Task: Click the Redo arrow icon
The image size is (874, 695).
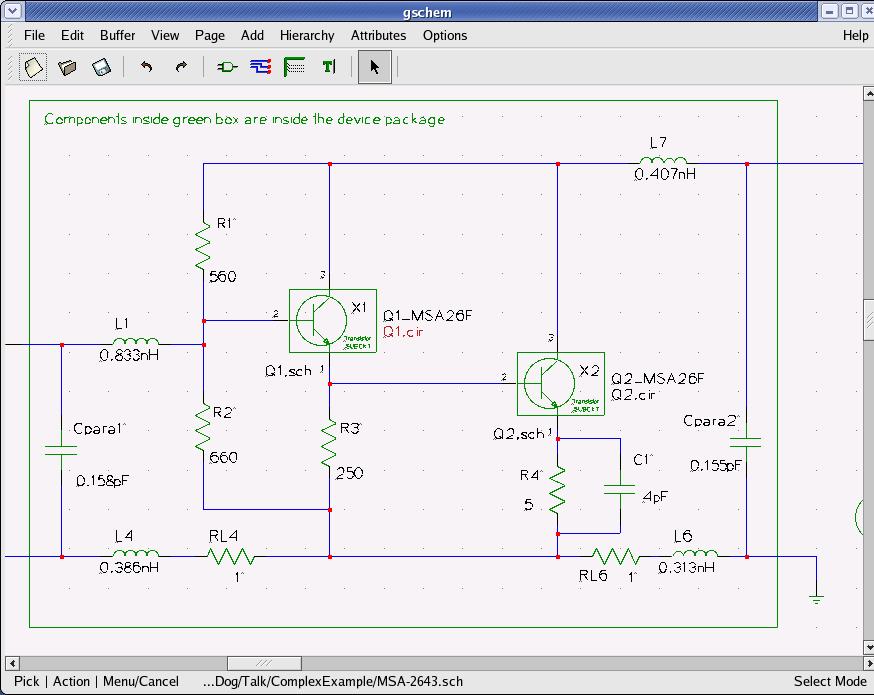Action: point(181,67)
